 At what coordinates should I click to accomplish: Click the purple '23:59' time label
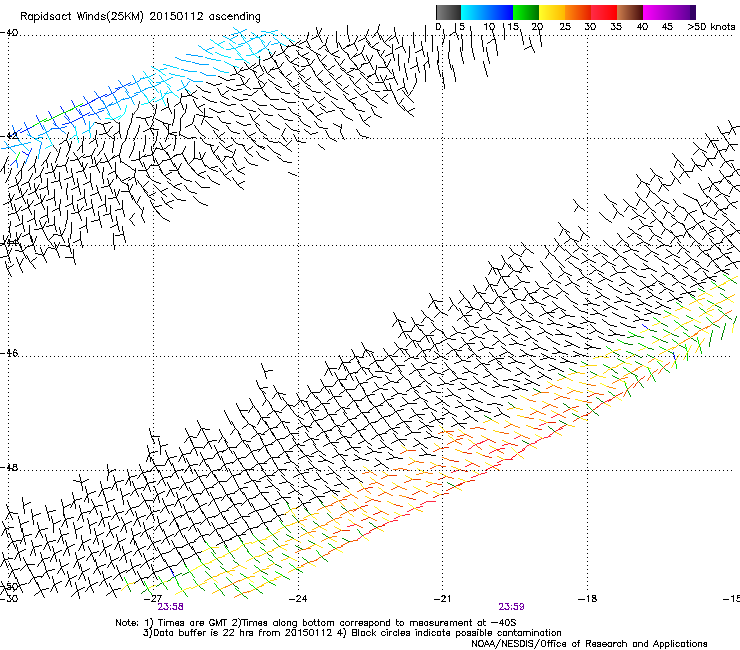pyautogui.click(x=511, y=607)
